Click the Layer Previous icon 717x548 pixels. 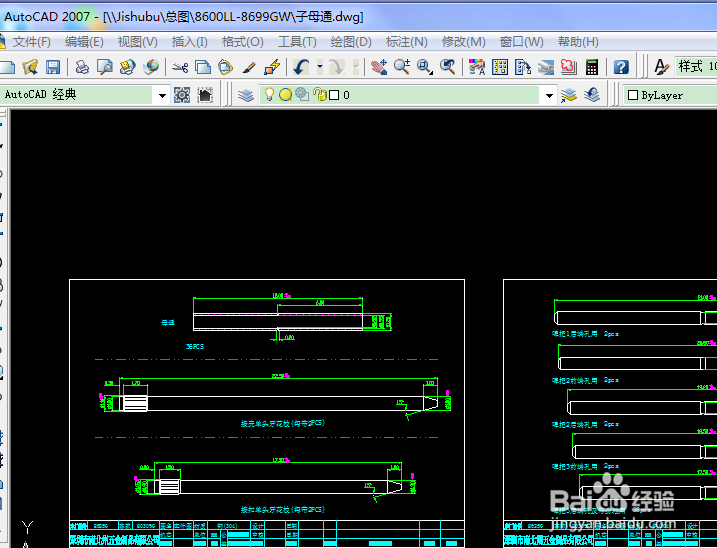tap(592, 95)
